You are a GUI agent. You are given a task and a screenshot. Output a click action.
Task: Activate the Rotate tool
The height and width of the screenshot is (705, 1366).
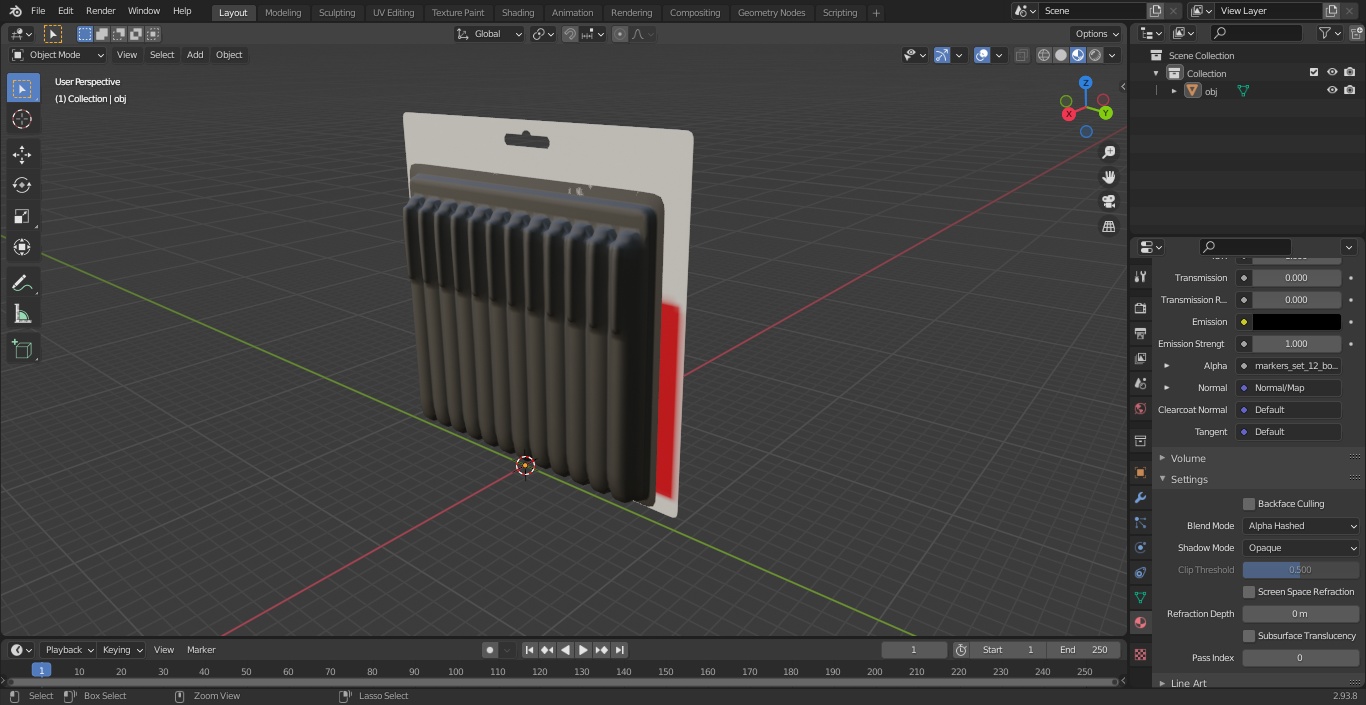click(22, 185)
